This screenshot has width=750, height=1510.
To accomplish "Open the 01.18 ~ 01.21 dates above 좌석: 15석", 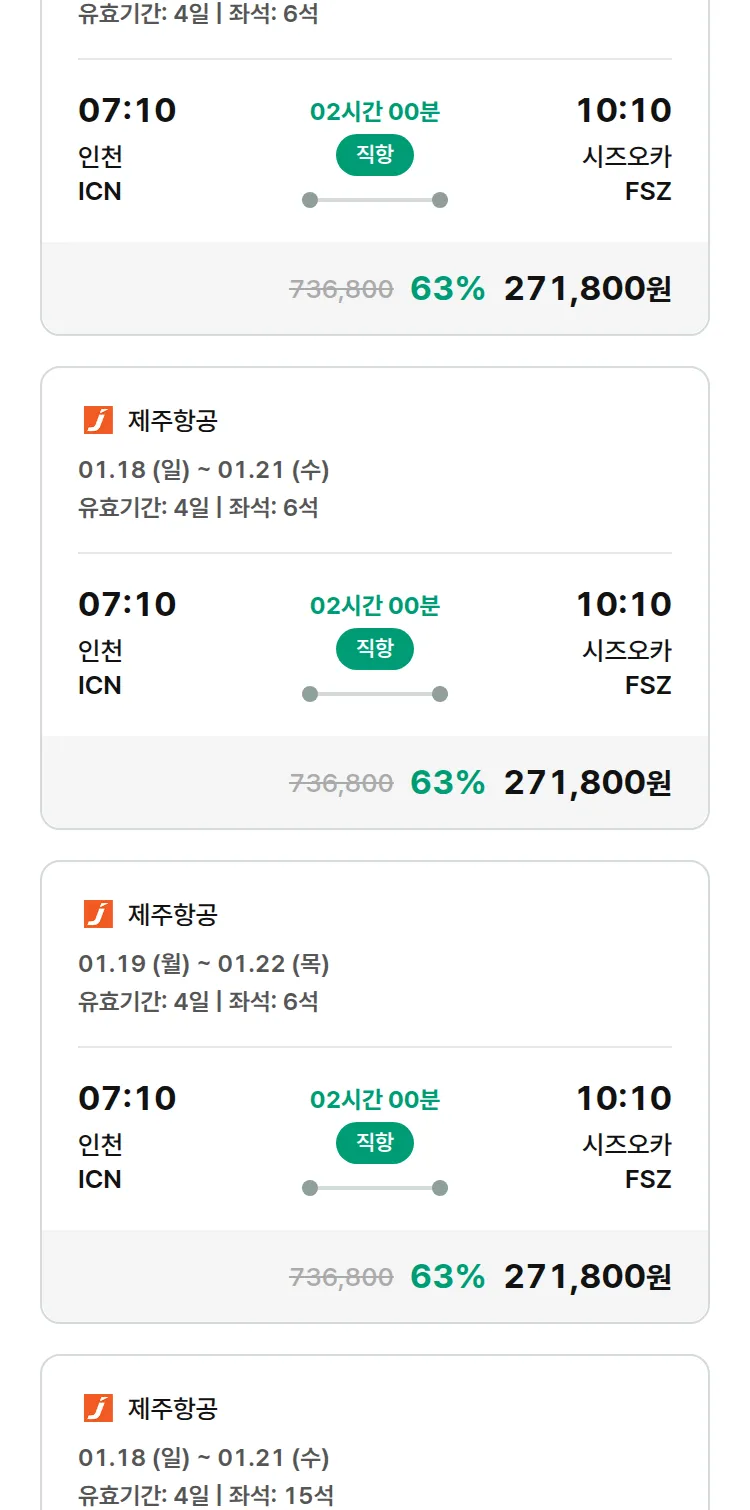I will (203, 1458).
